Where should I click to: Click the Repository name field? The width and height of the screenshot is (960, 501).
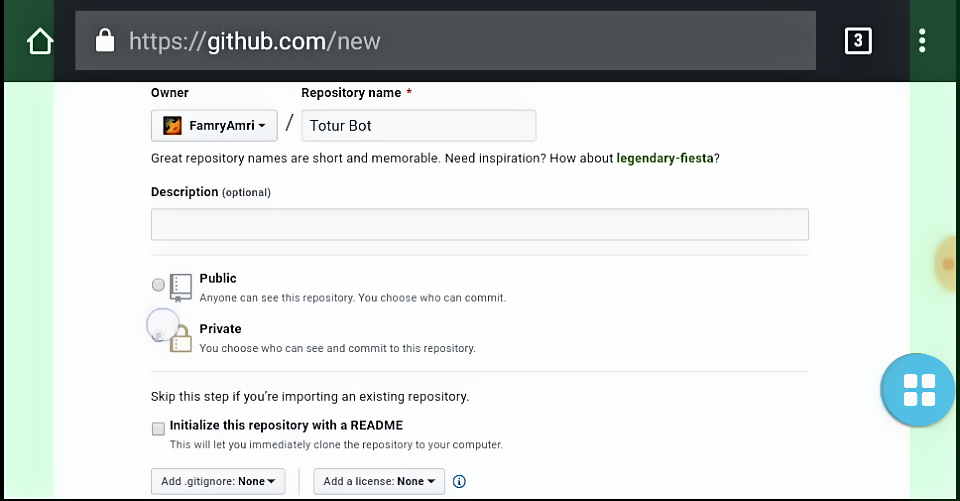(419, 126)
